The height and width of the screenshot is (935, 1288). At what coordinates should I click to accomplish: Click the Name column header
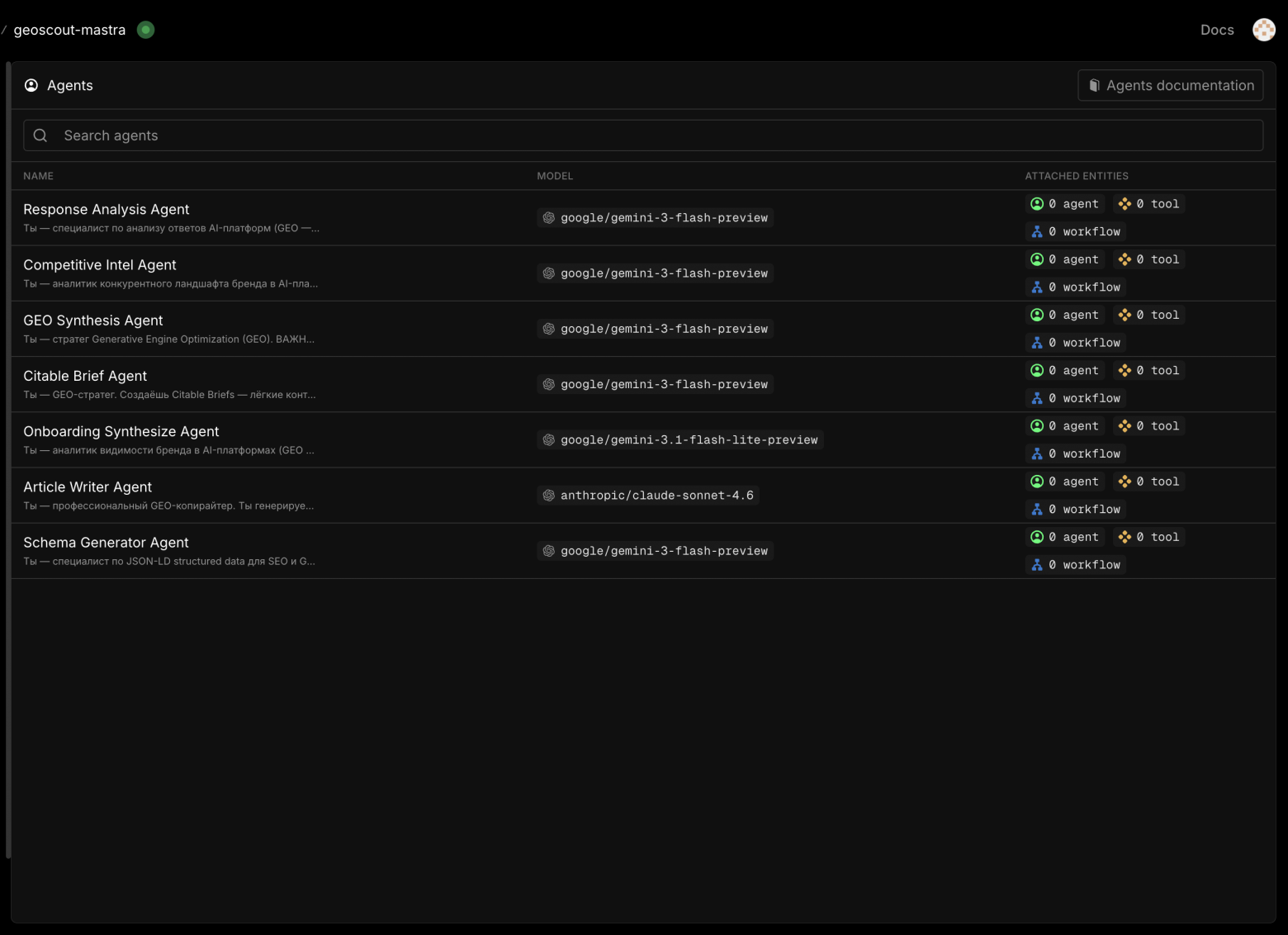[x=38, y=176]
